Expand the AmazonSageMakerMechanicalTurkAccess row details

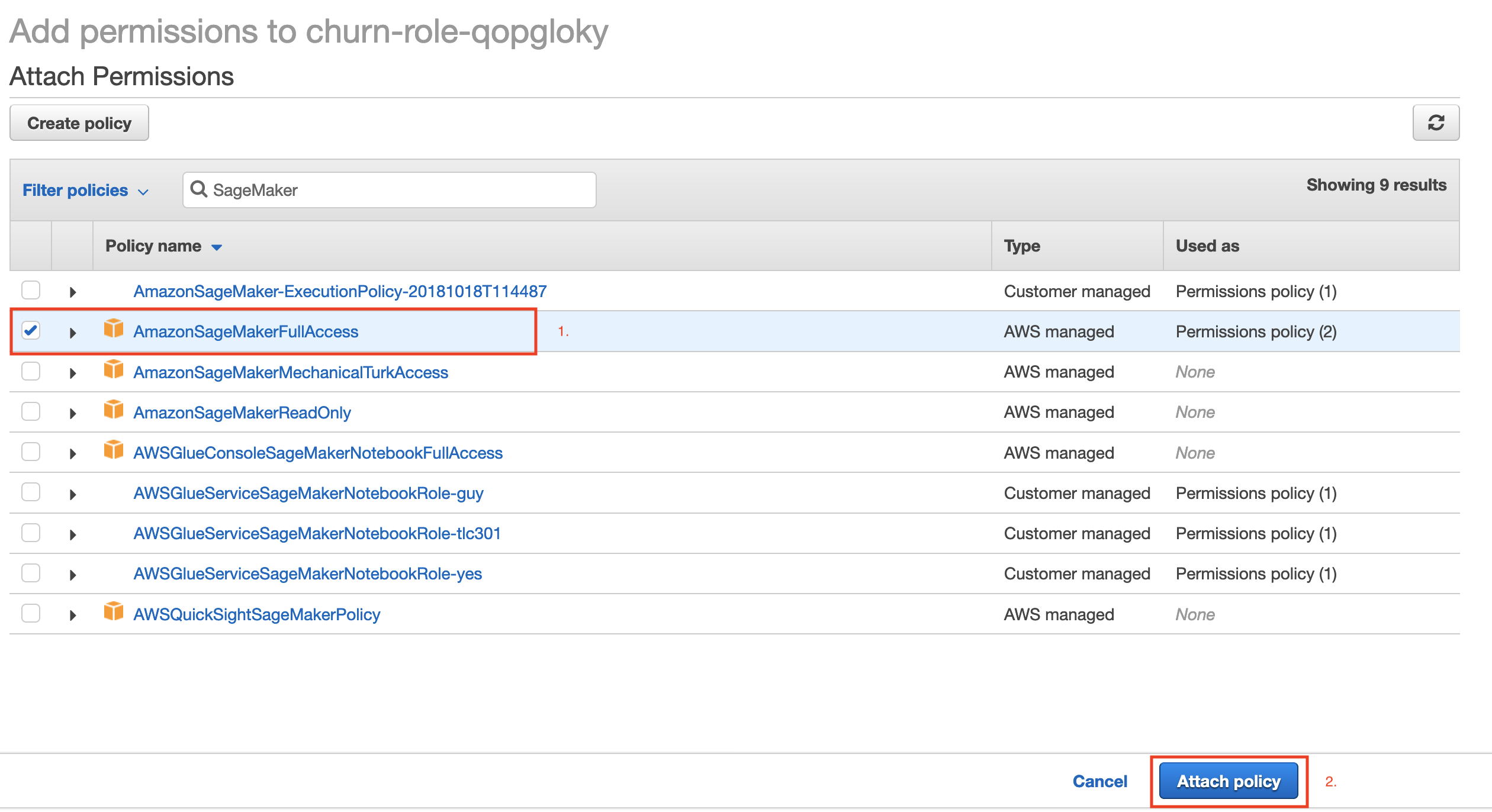pos(73,373)
